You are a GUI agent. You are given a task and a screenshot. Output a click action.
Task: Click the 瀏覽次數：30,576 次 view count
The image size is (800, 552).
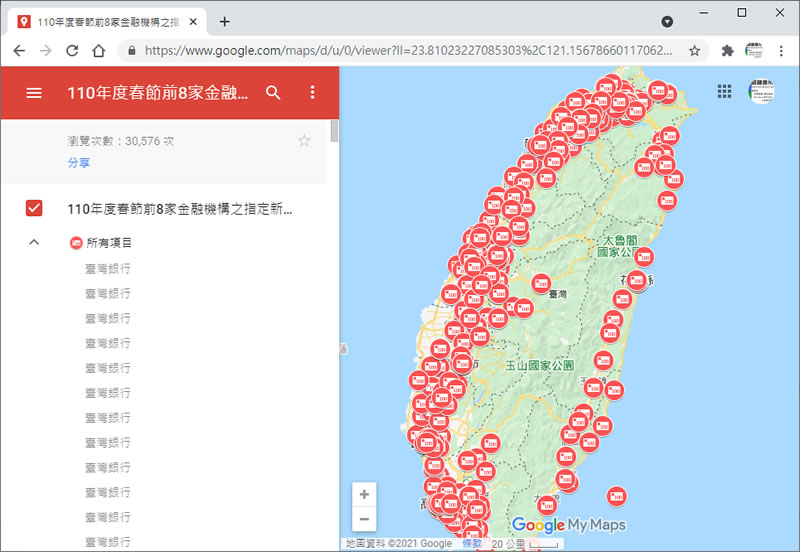[121, 141]
